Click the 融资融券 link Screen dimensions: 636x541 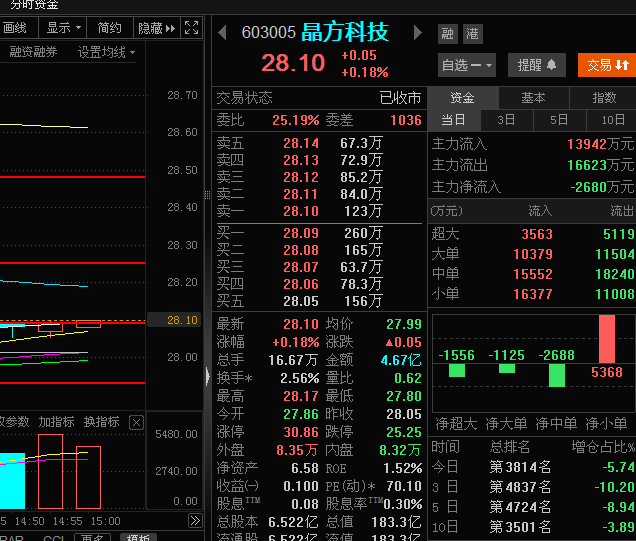(33, 52)
